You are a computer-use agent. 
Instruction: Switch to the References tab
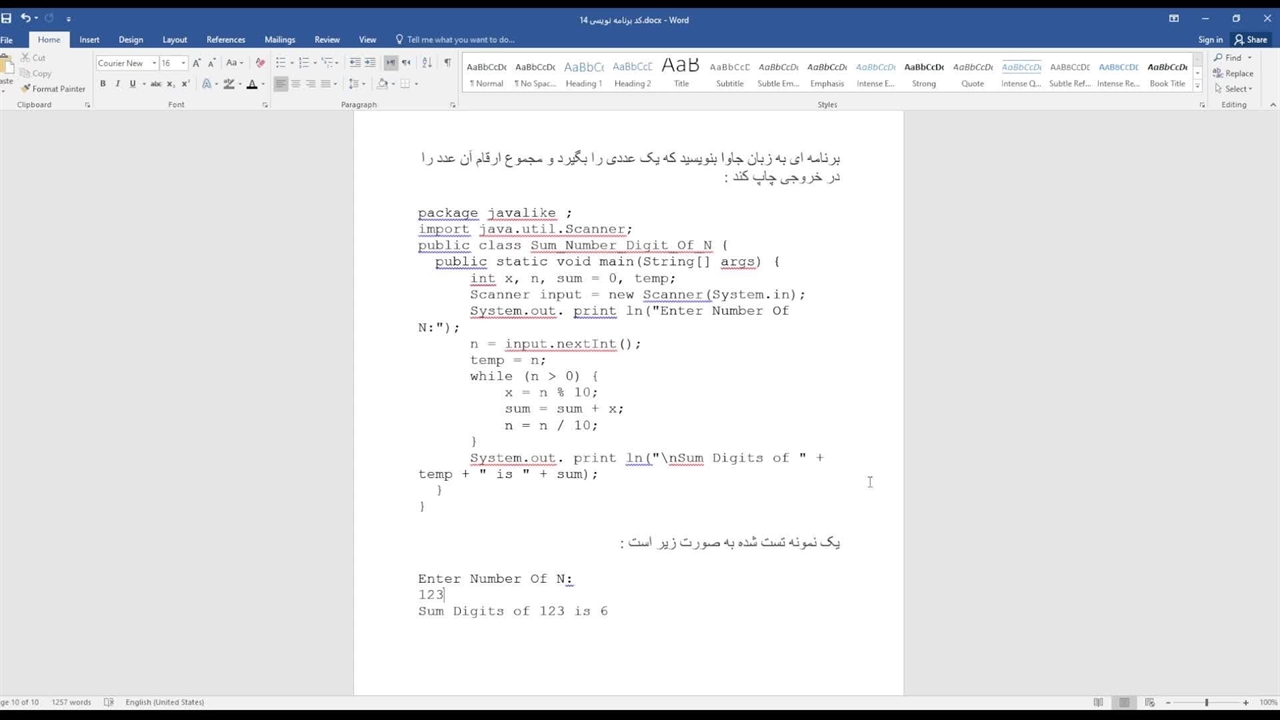(x=225, y=40)
